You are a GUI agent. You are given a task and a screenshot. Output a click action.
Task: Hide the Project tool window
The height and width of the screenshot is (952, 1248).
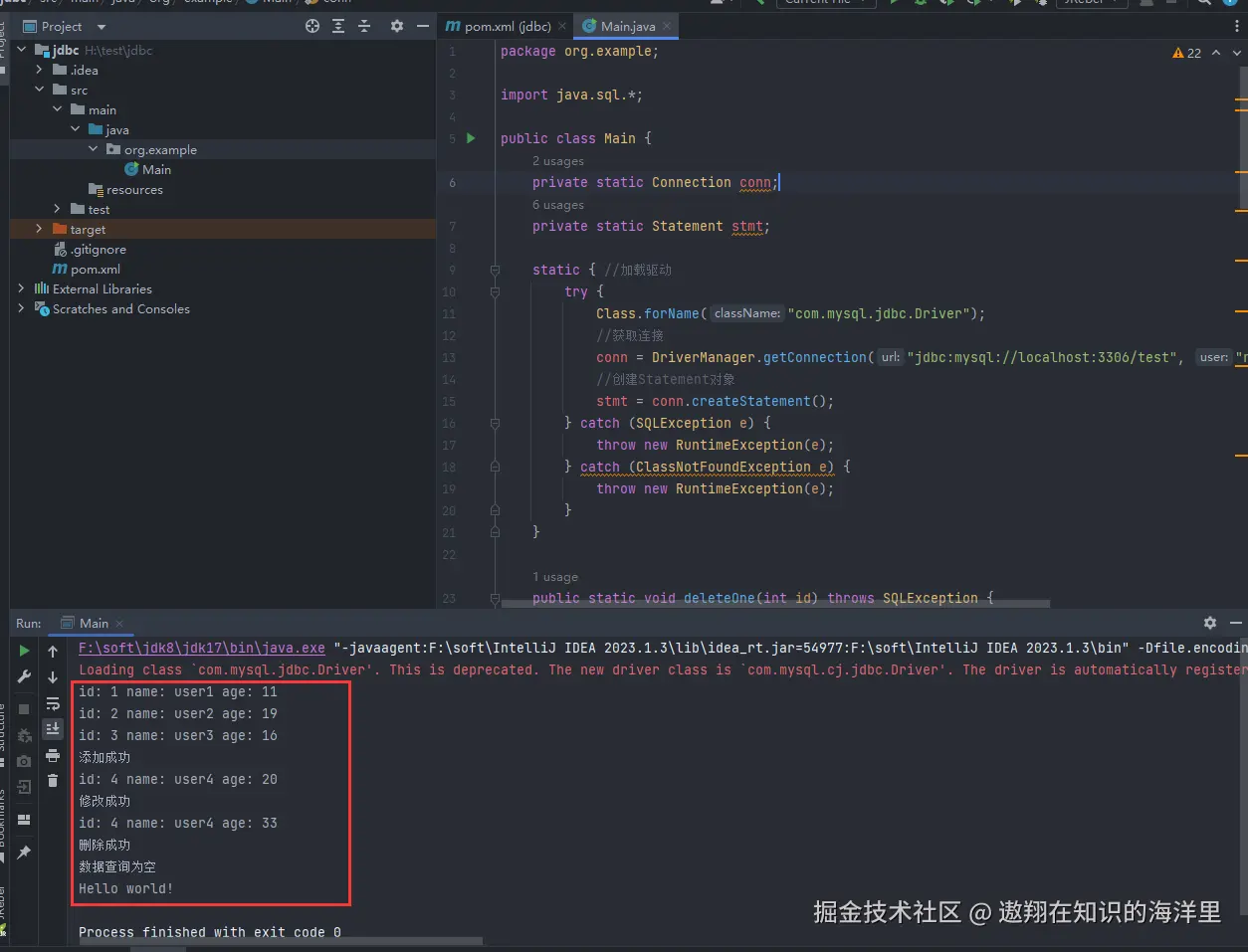[x=423, y=26]
